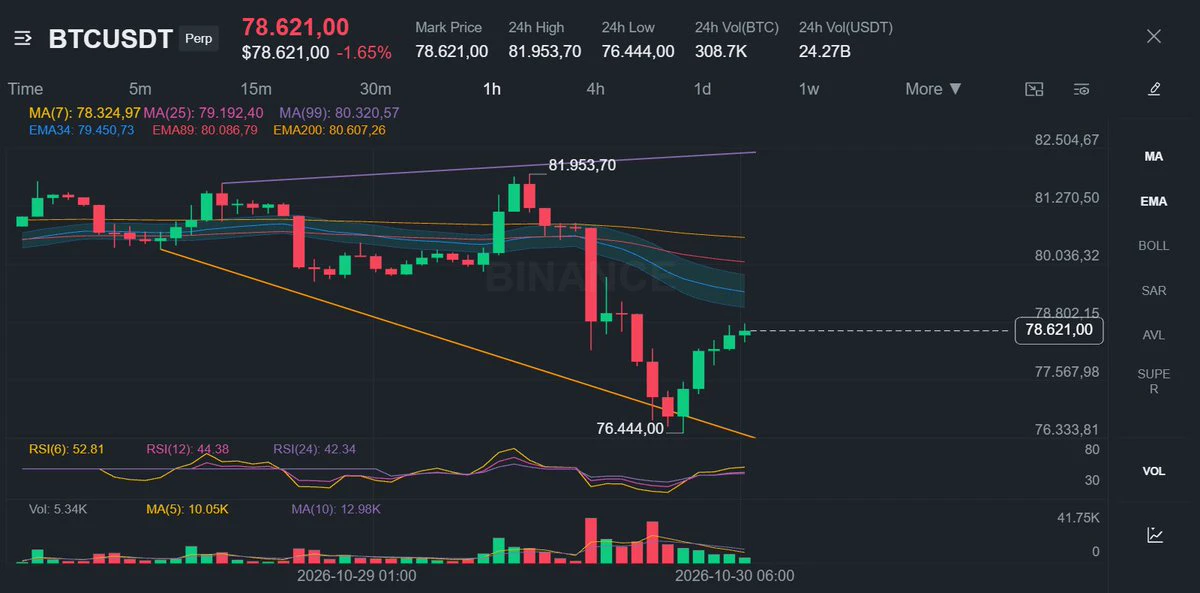Click the Vol 5.34K legend

click(59, 509)
